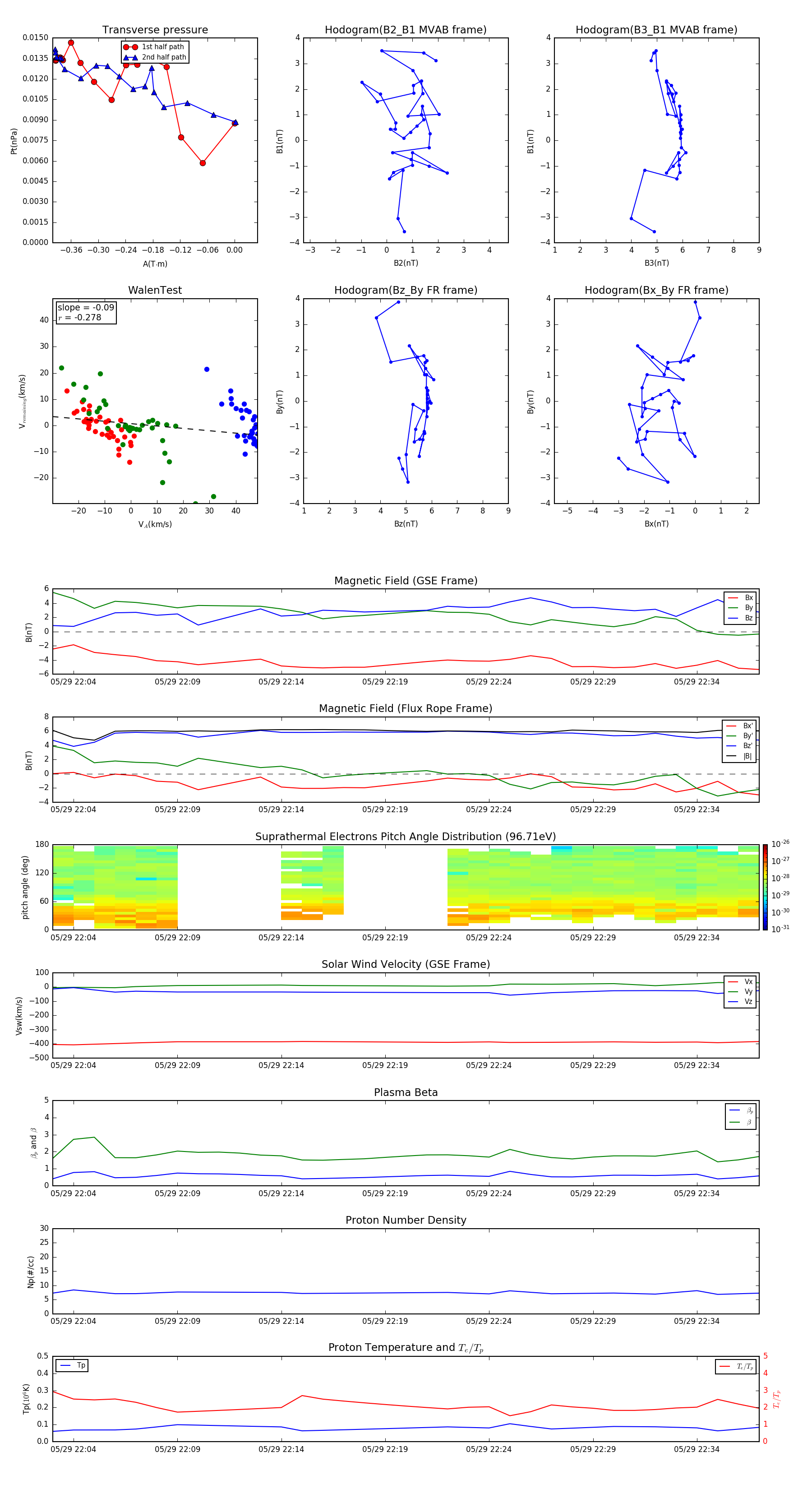Click the "Transverse pressure" plot title
812x1489 pixels.
[155, 30]
